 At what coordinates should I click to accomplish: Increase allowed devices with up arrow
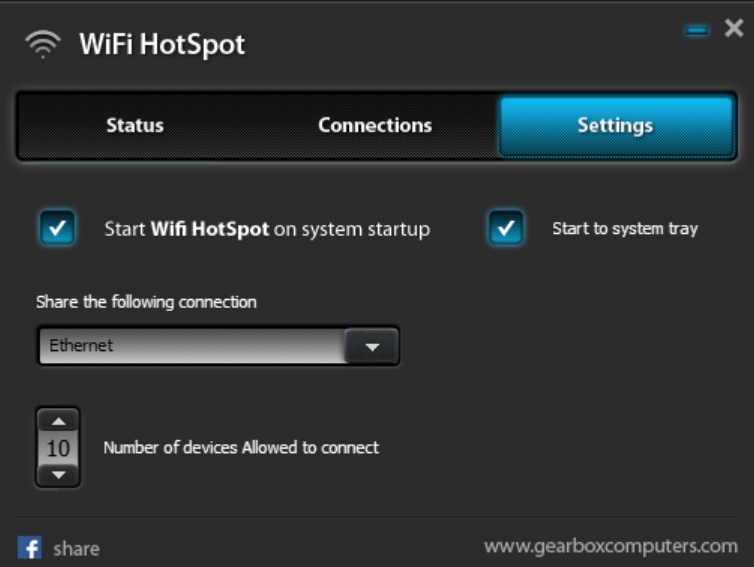point(59,421)
